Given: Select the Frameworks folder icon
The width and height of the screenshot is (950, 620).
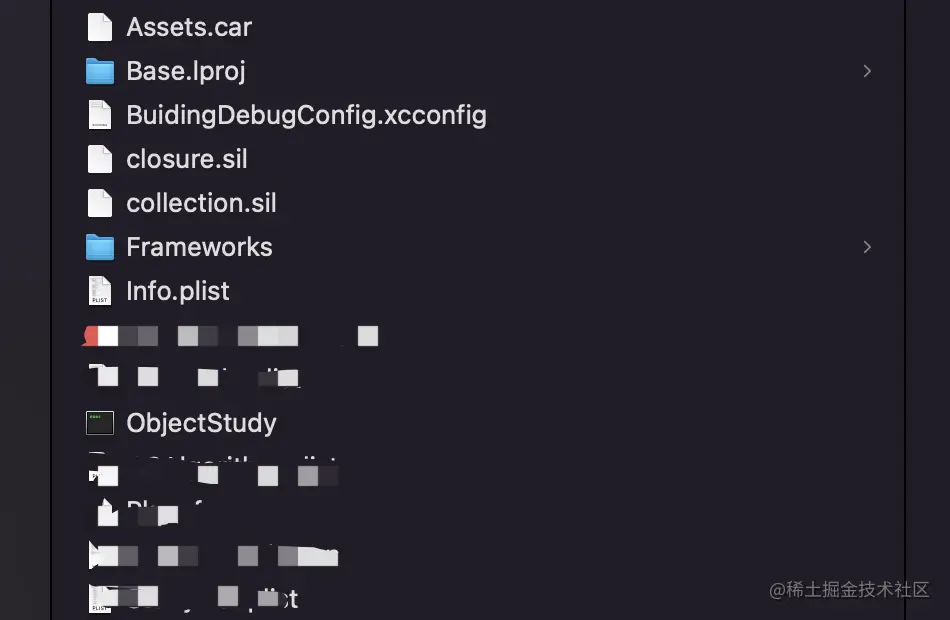Looking at the screenshot, I should (x=99, y=247).
